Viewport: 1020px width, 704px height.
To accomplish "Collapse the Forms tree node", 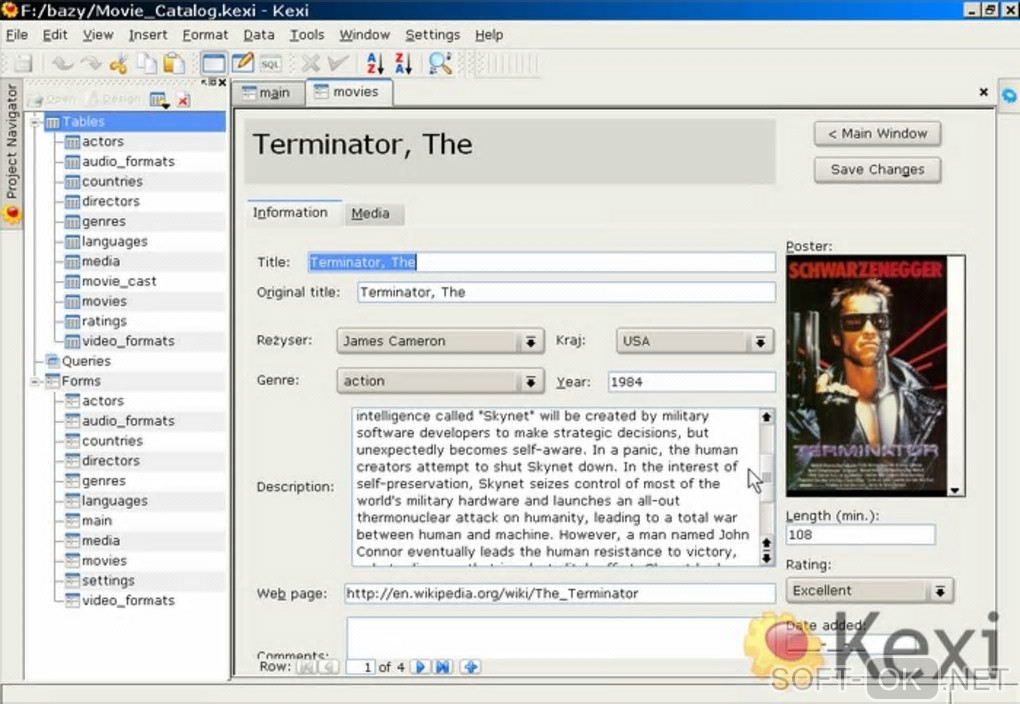I will (35, 381).
